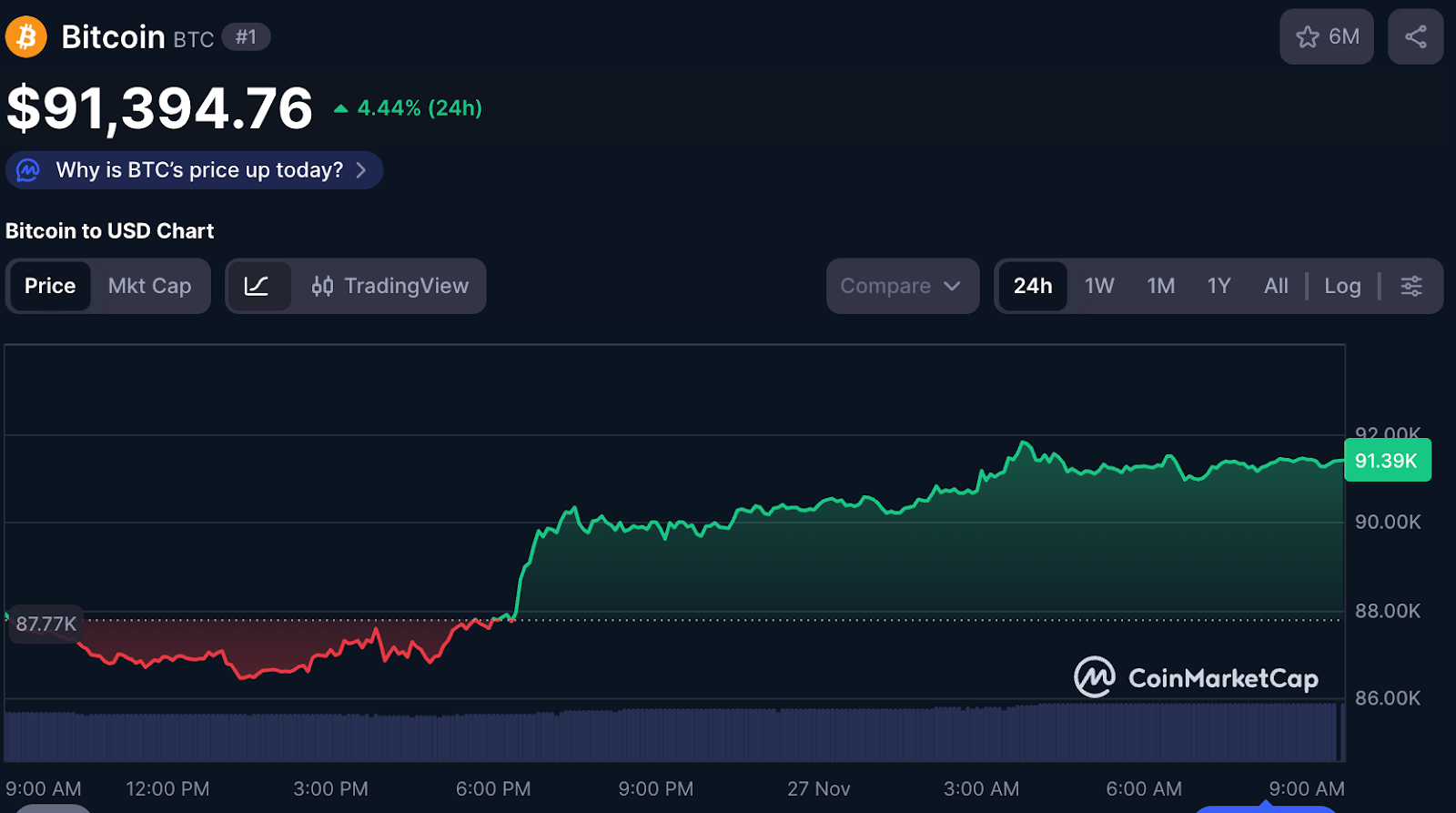1456x813 pixels.
Task: Select the 1W time range tab
Action: click(1099, 286)
